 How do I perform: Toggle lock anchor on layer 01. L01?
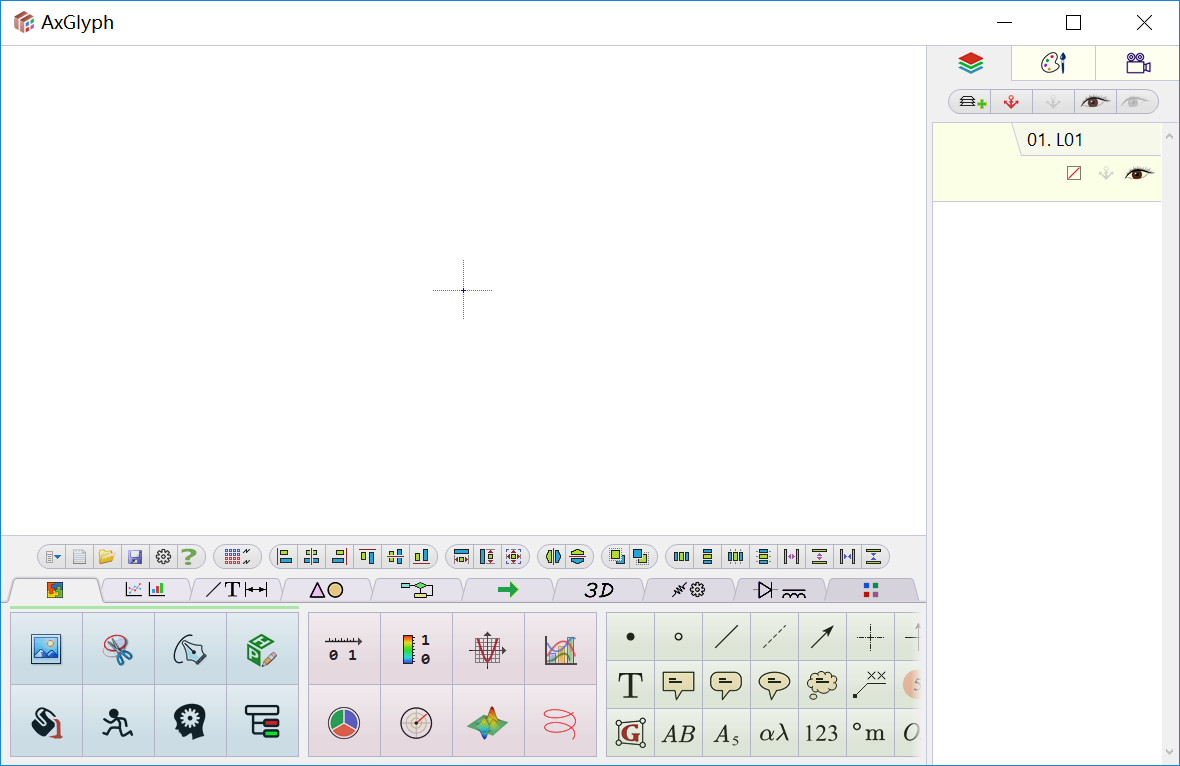pyautogui.click(x=1105, y=174)
